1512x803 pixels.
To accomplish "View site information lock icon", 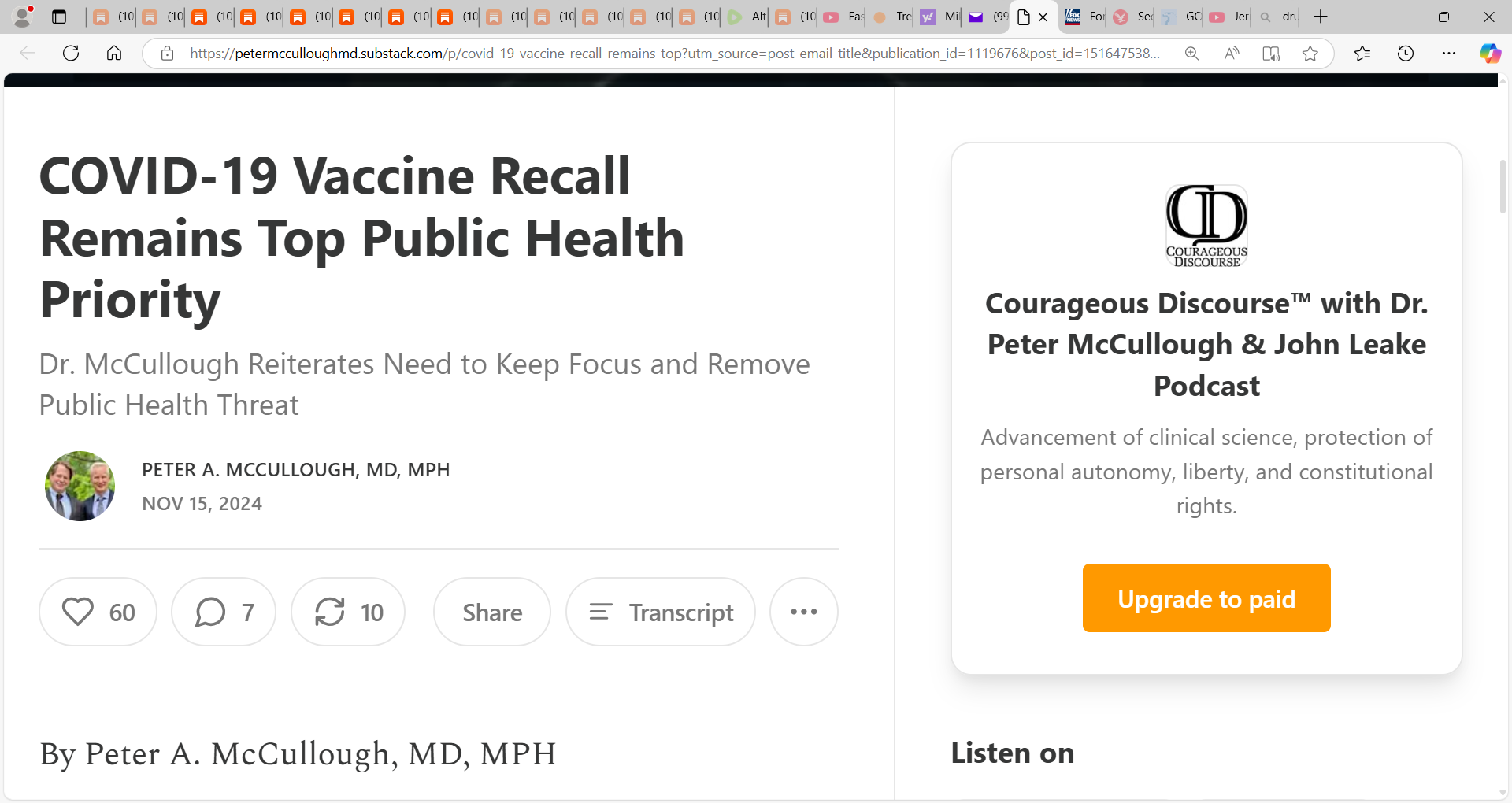I will (167, 54).
